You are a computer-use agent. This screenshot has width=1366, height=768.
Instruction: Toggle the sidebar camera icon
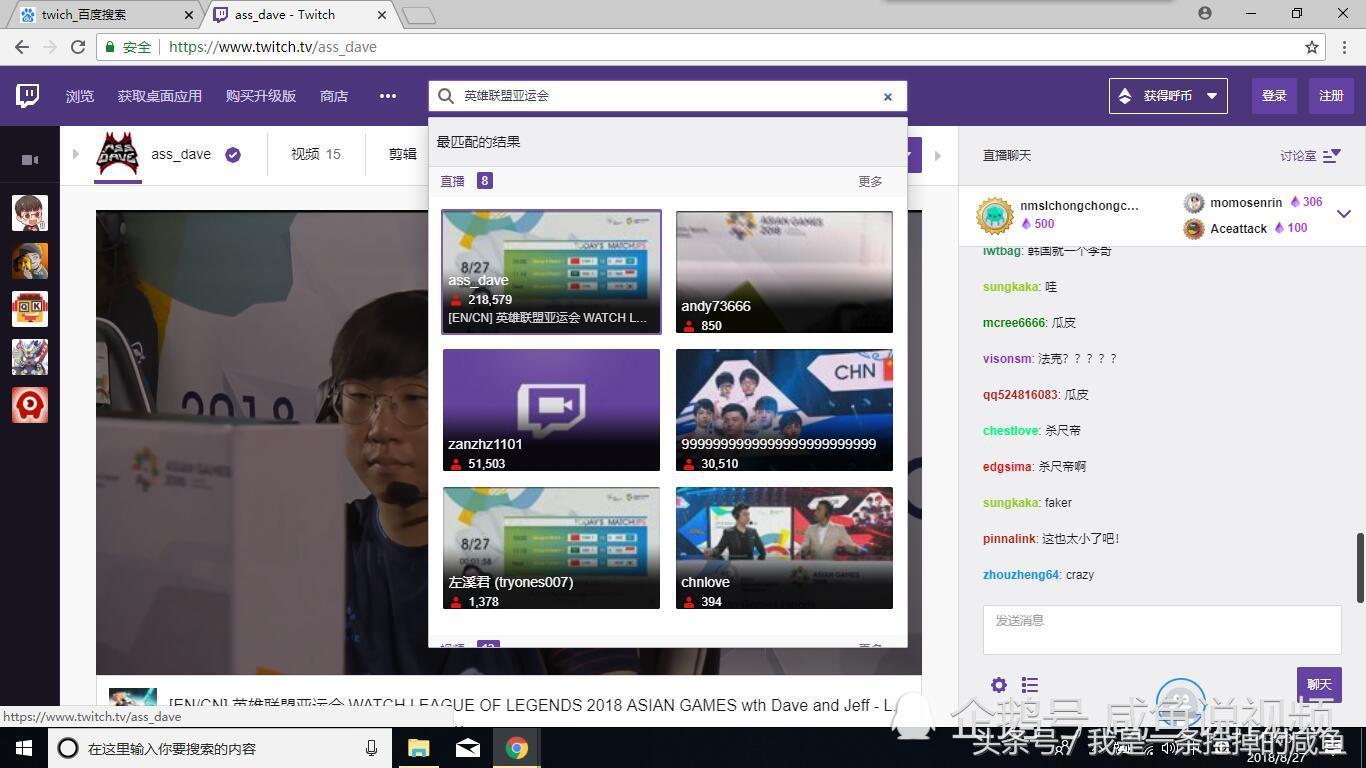click(30, 160)
